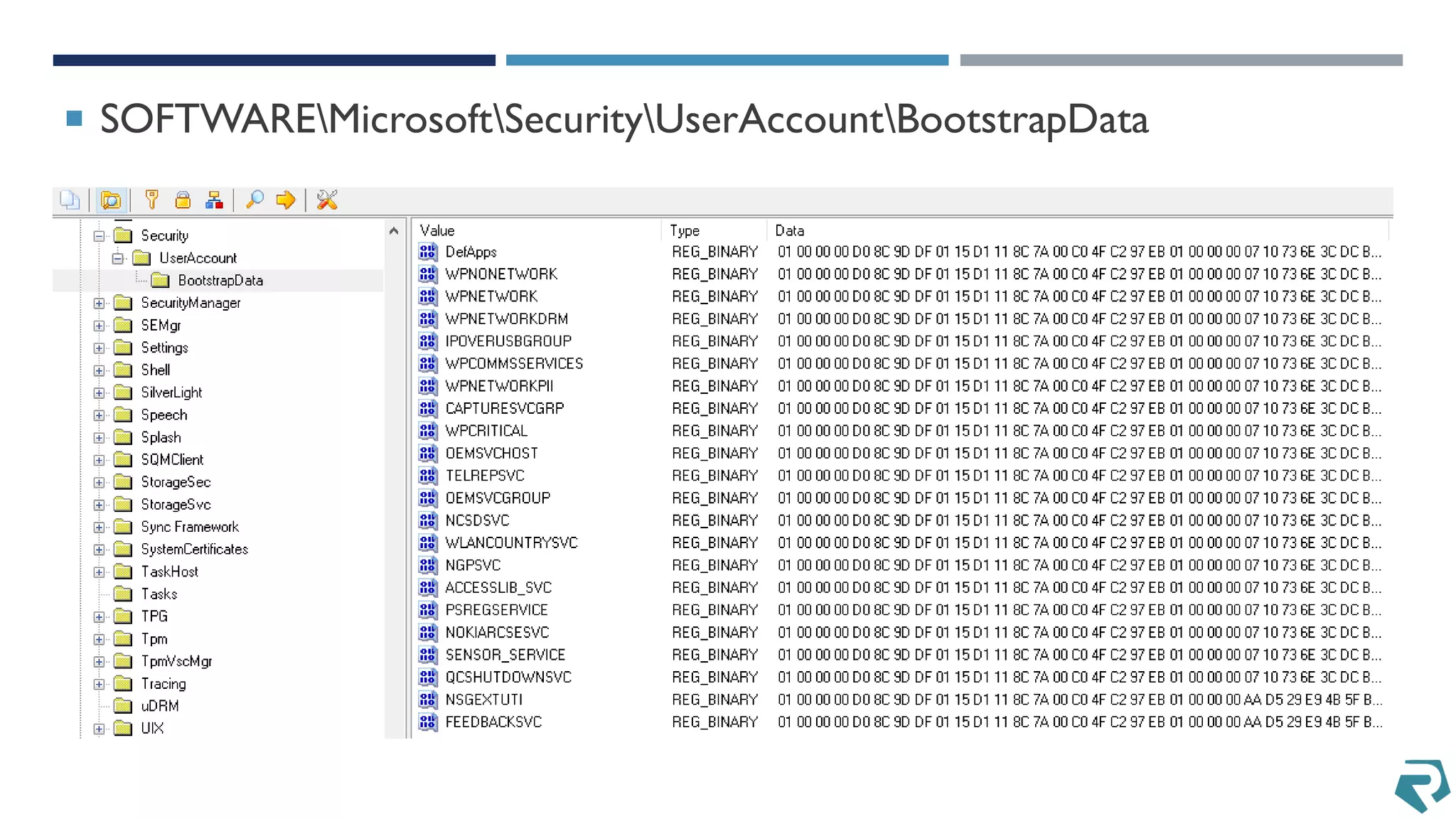Click the UserAccount folder icon
This screenshot has height=819, width=1456.
pos(141,257)
